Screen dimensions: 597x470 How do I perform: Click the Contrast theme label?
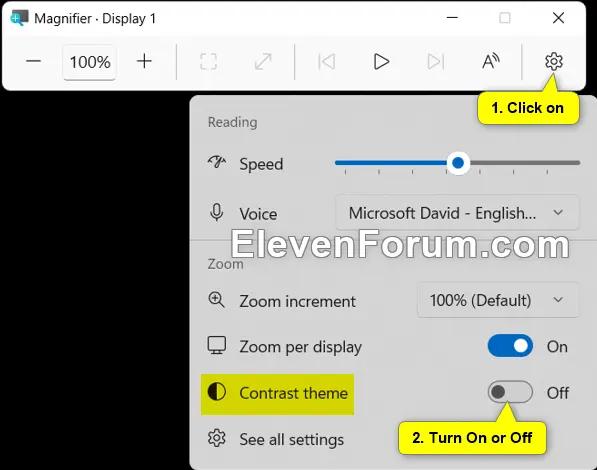pos(294,393)
